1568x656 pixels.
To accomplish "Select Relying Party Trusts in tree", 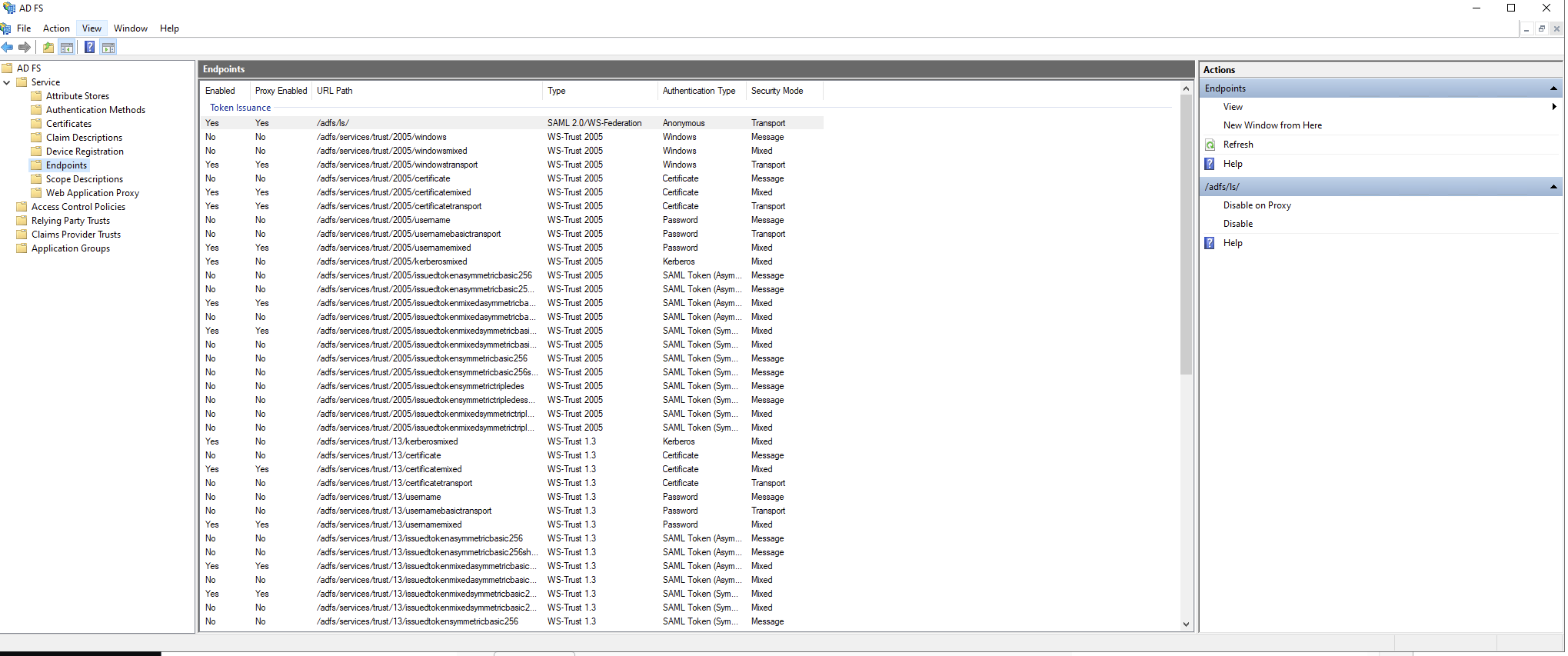I will (71, 221).
